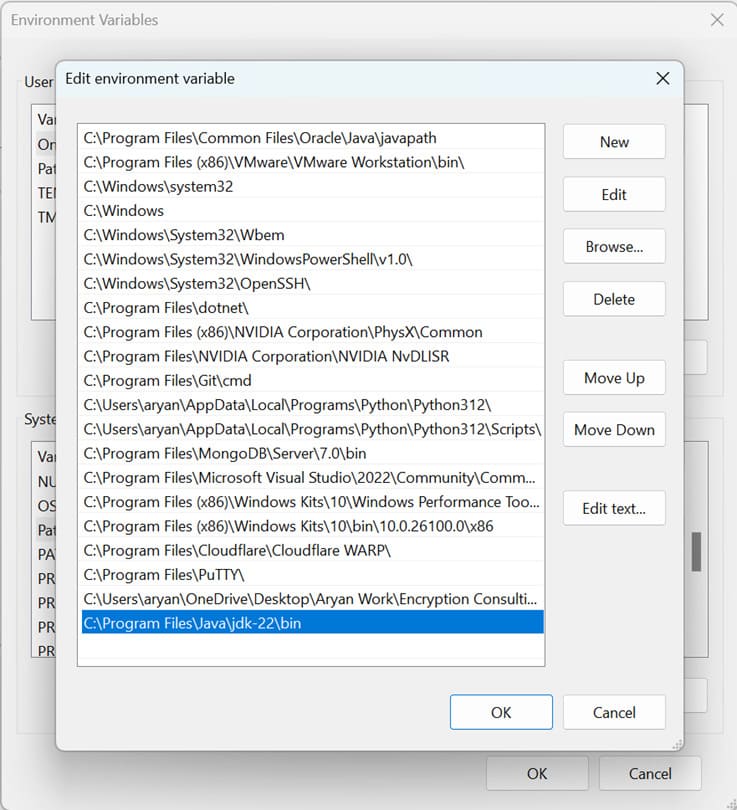Click the Edit button

coord(614,194)
